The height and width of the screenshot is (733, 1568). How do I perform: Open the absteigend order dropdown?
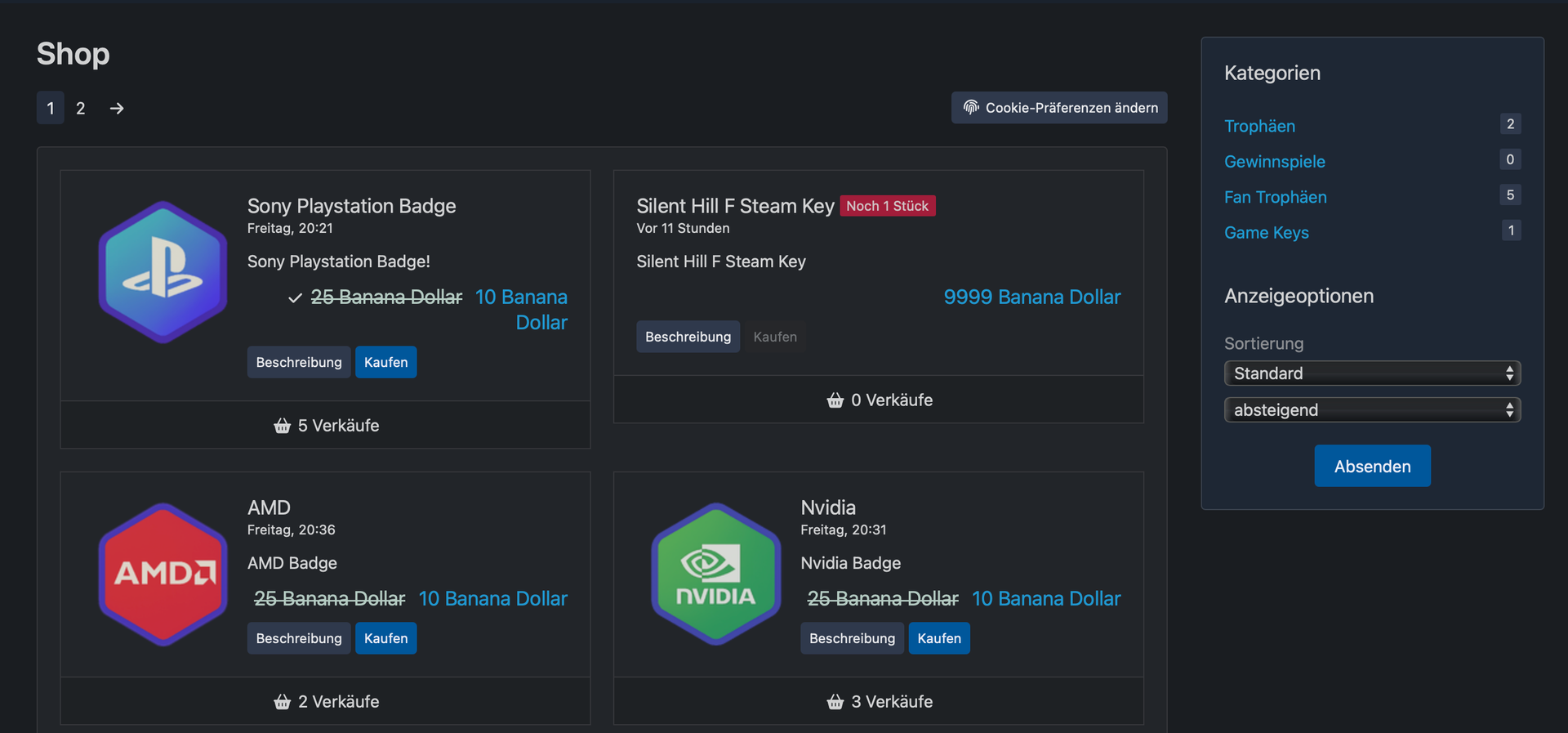(1372, 410)
